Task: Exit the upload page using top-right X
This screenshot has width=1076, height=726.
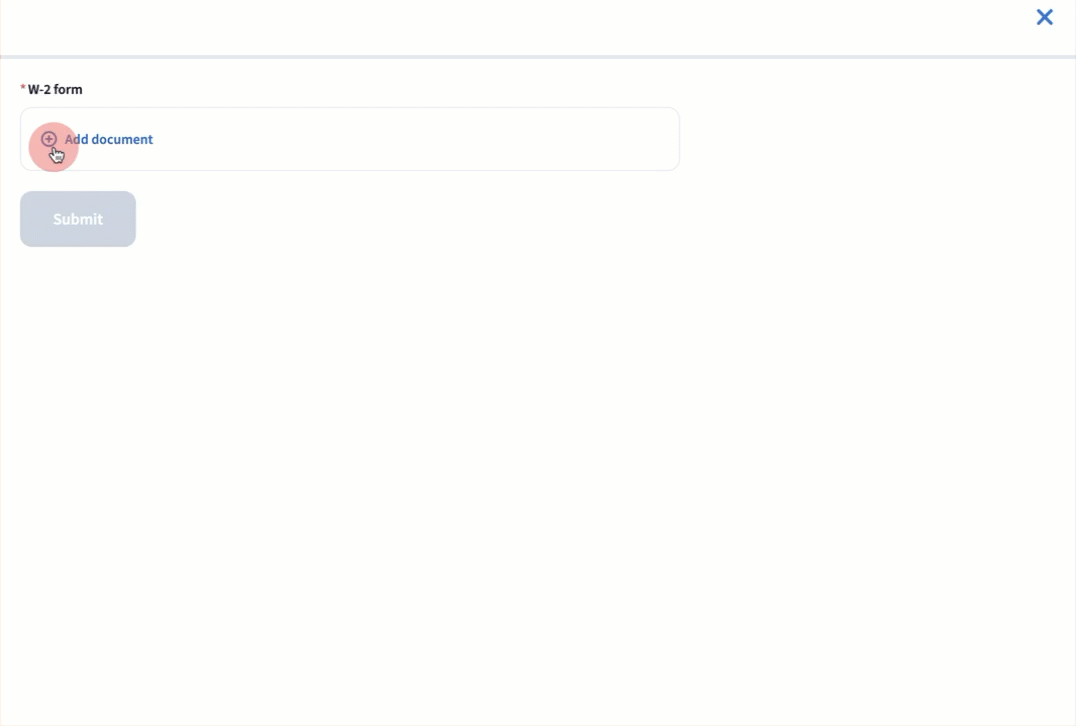Action: point(1044,17)
